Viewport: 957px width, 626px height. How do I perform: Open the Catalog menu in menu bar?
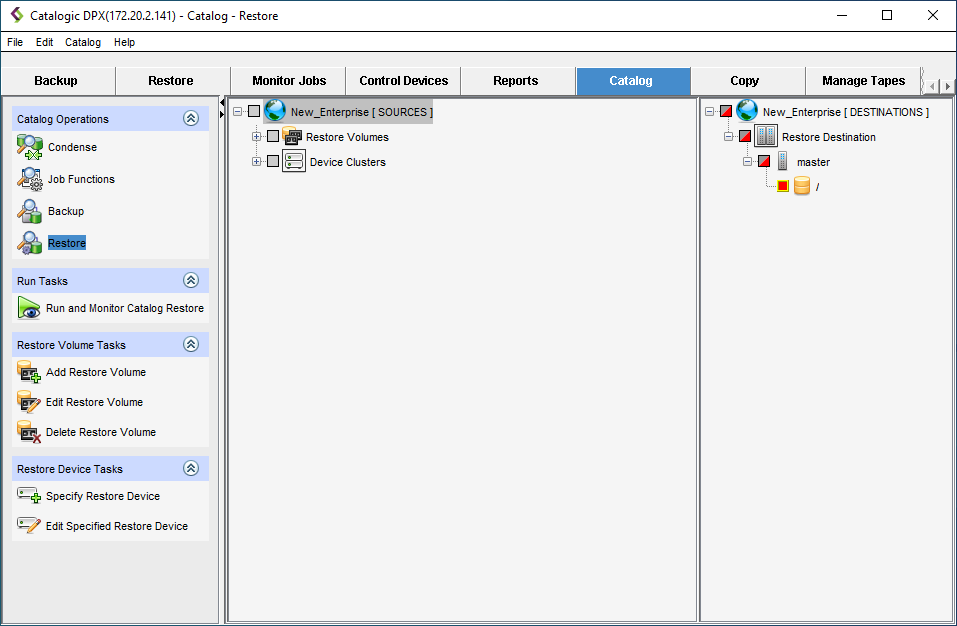[83, 42]
